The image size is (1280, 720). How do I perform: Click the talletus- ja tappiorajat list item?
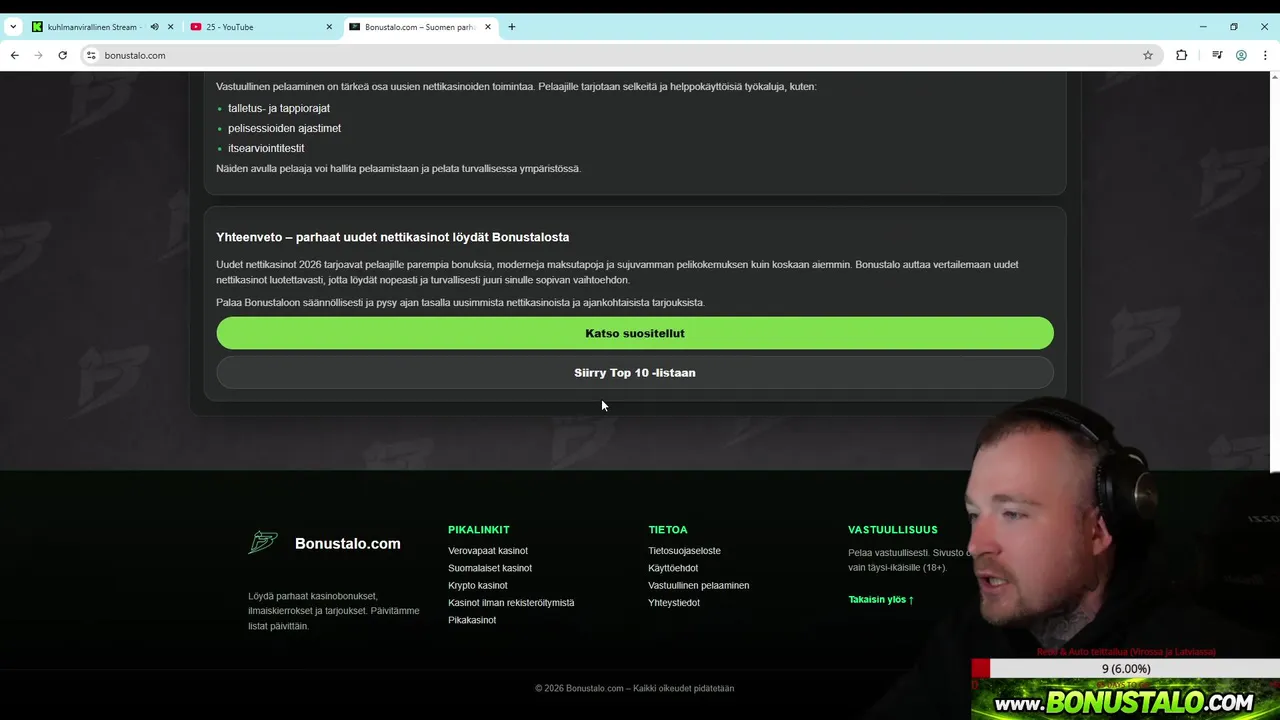tap(279, 108)
